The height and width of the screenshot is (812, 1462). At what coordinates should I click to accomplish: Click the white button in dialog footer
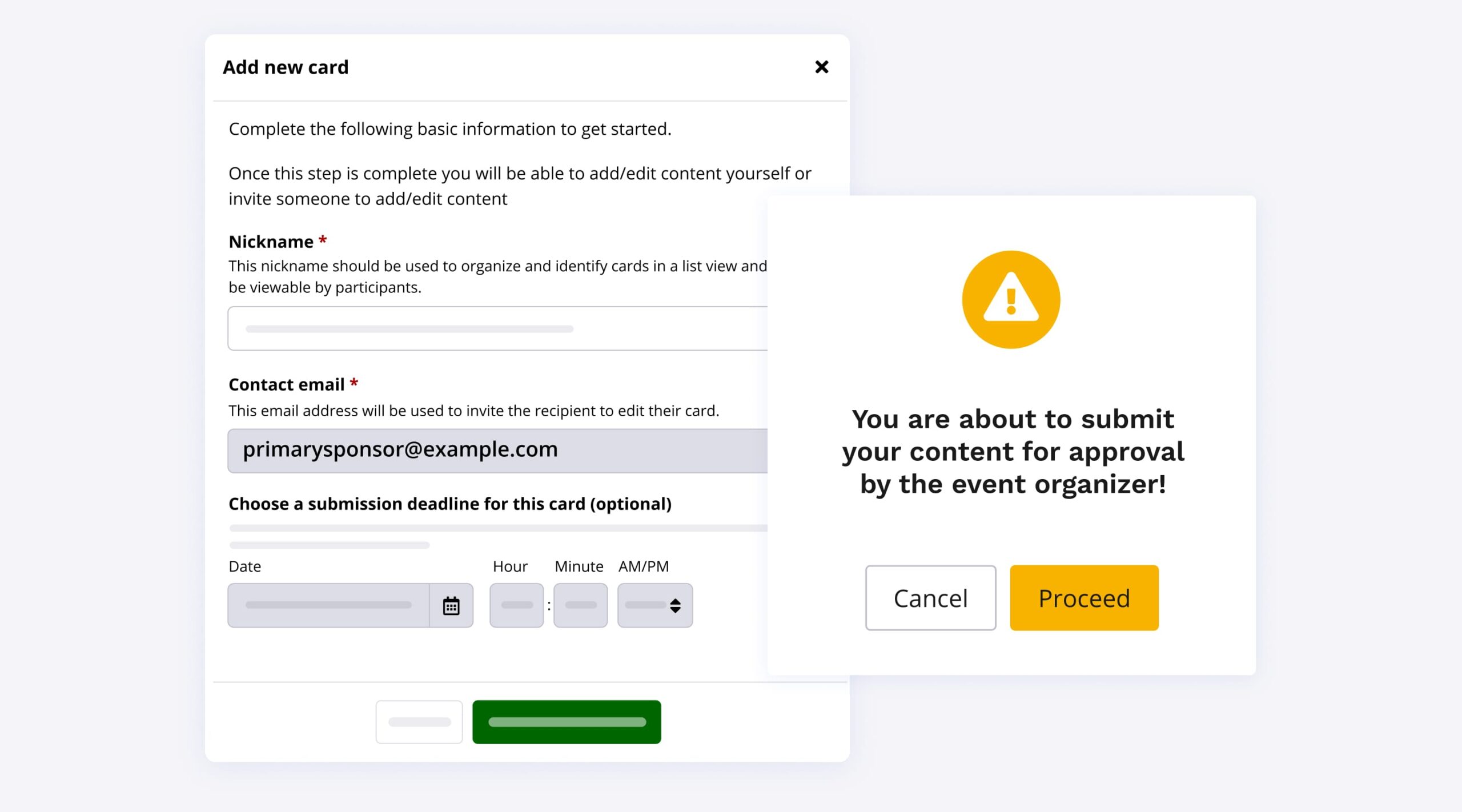click(x=419, y=722)
